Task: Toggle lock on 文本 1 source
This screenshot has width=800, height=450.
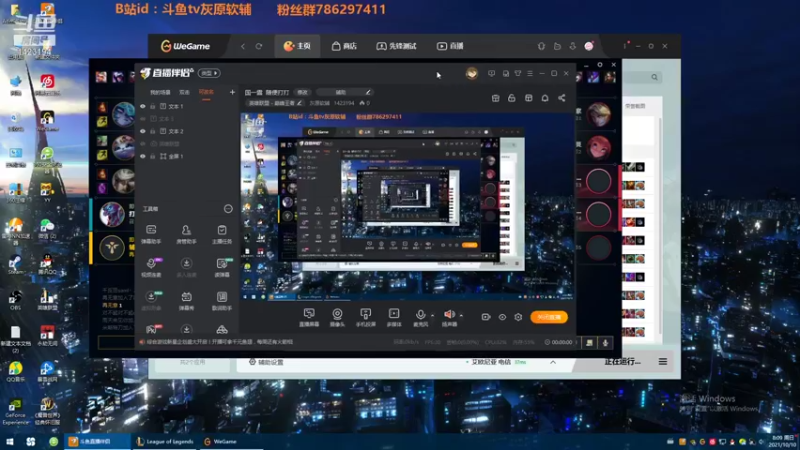Action: [x=153, y=106]
